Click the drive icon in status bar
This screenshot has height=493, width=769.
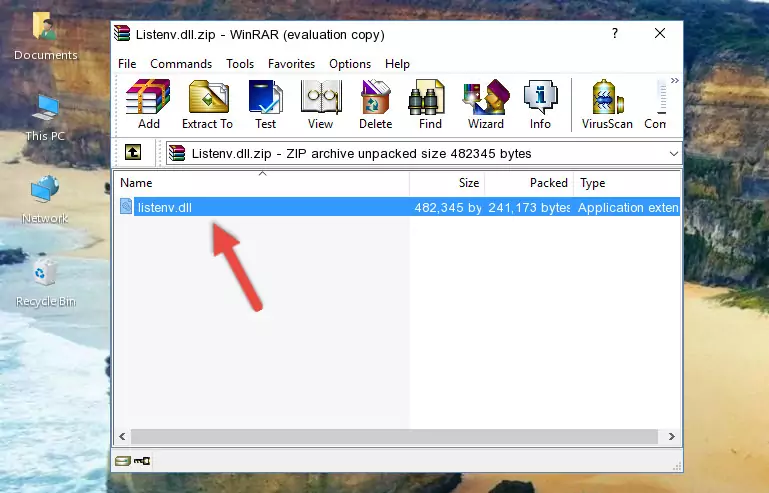click(x=123, y=461)
